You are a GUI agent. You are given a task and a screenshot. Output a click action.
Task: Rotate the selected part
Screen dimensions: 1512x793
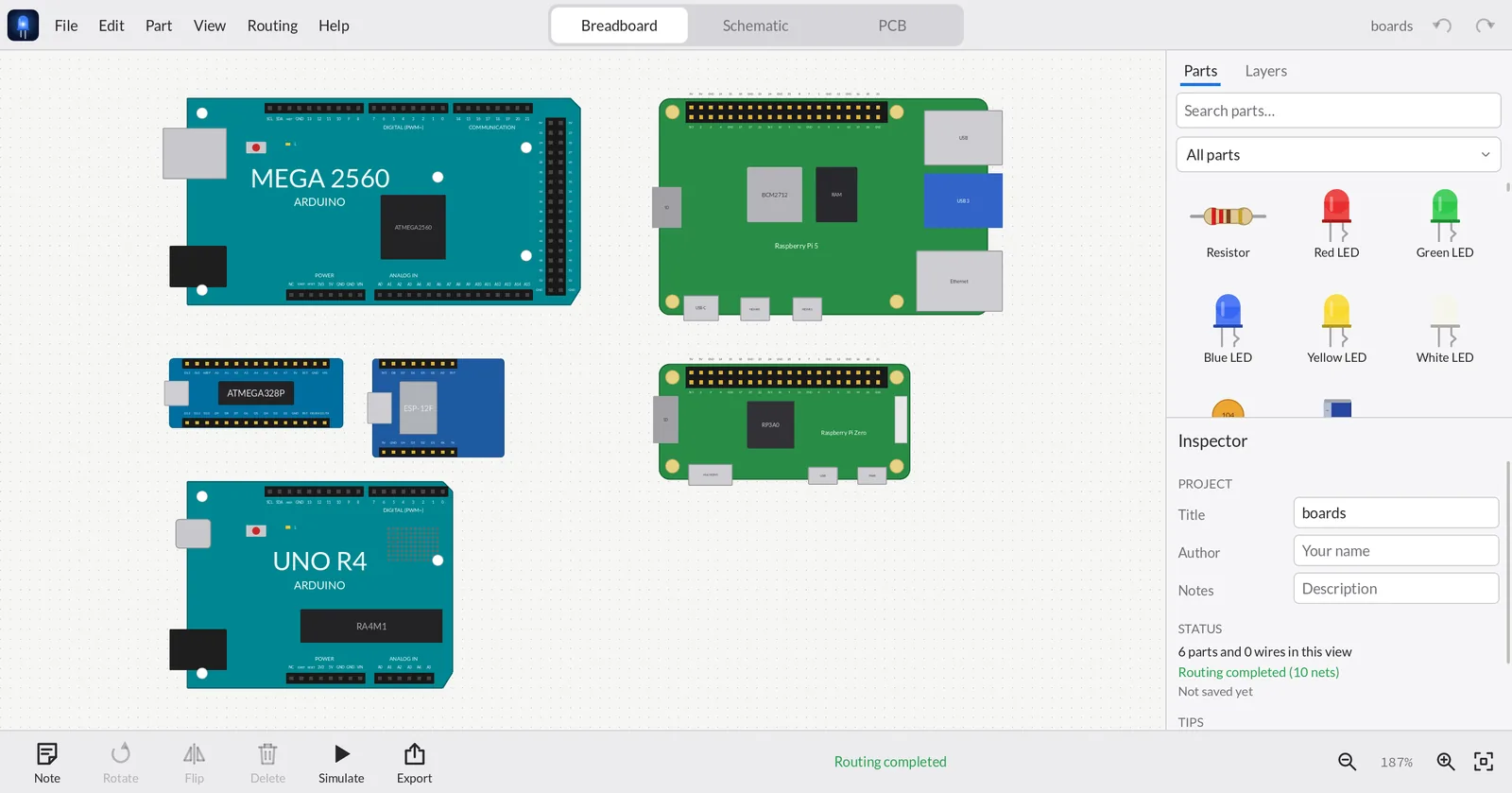coord(120,763)
